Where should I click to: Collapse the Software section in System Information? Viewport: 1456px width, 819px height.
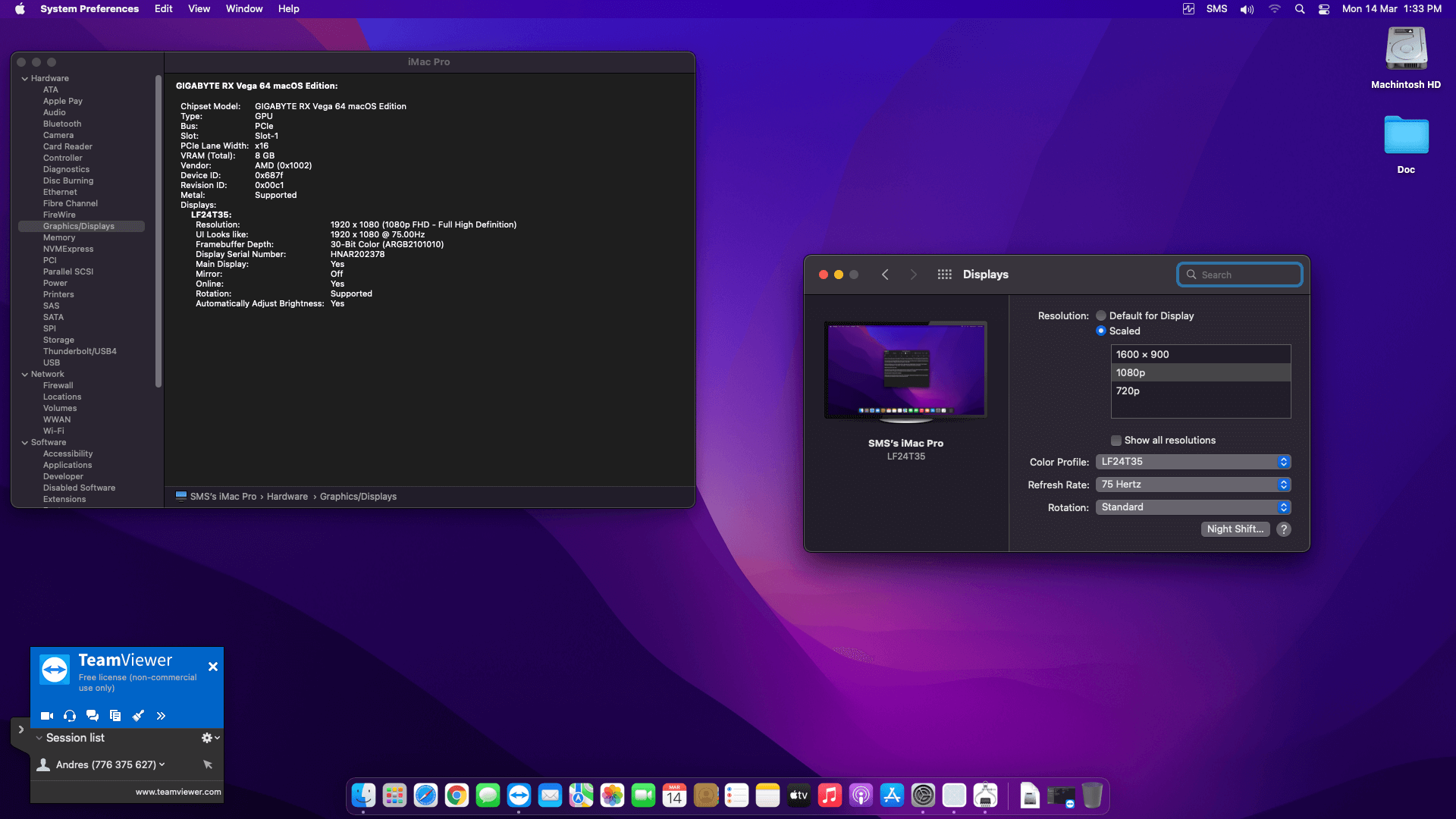(x=25, y=443)
